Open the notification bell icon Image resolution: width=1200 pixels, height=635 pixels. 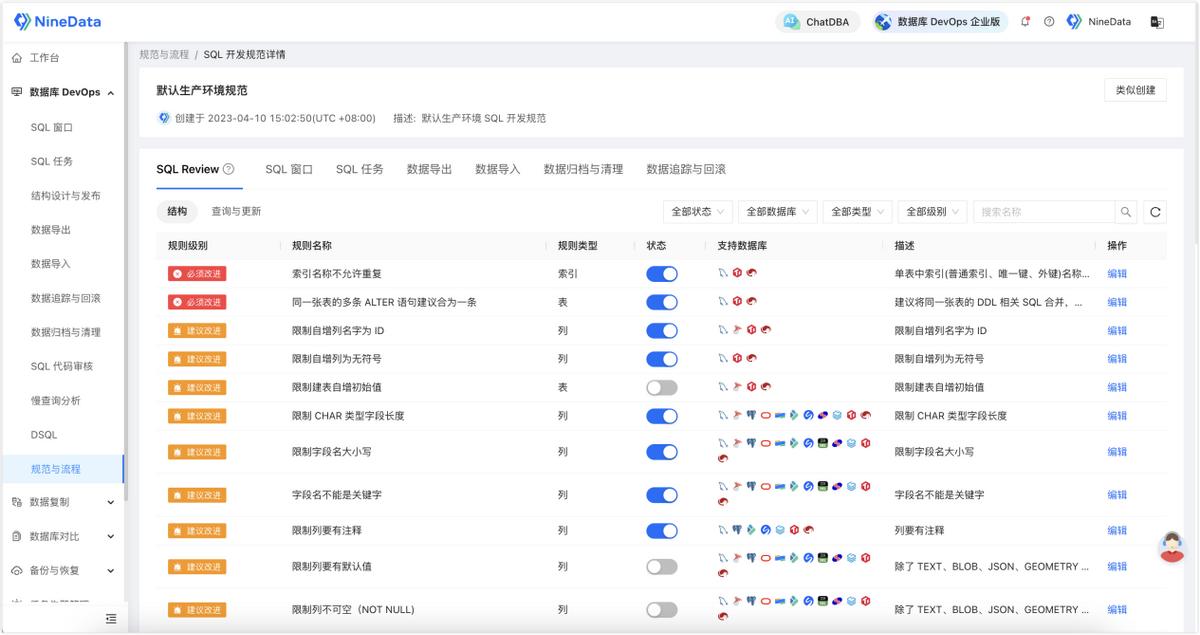pyautogui.click(x=1026, y=22)
